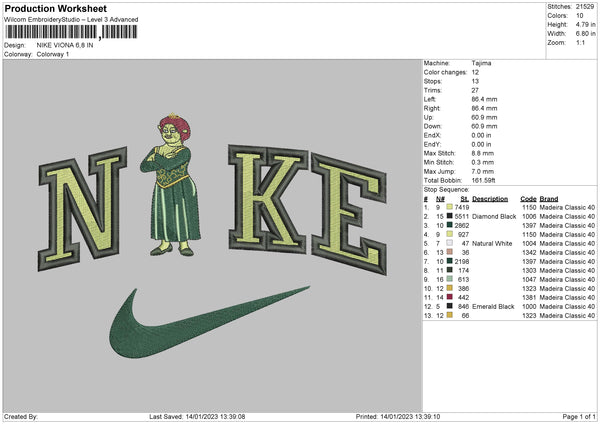Click the Diamond Black description
Viewport: 600px width, 424px height.
click(494, 217)
